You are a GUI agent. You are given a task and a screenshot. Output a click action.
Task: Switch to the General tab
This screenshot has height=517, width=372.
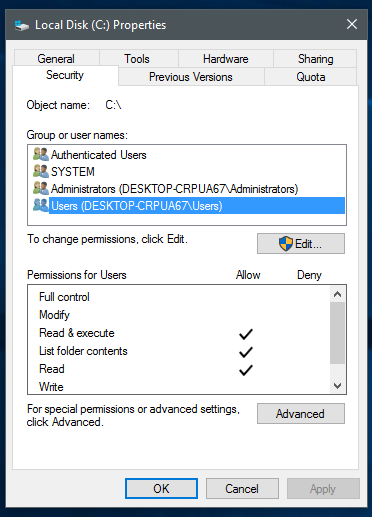56,59
